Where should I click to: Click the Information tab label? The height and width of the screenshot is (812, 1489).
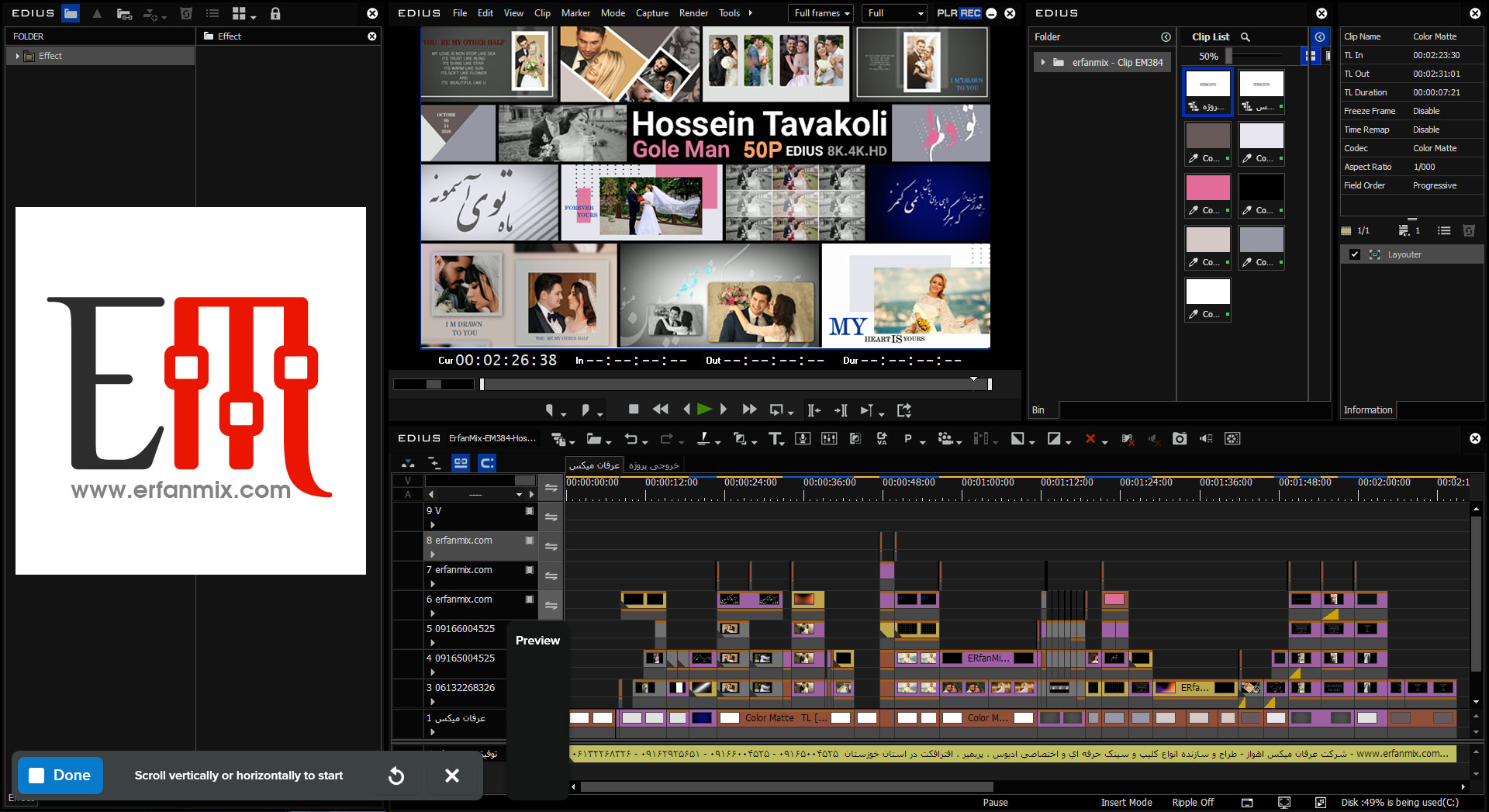[1368, 409]
